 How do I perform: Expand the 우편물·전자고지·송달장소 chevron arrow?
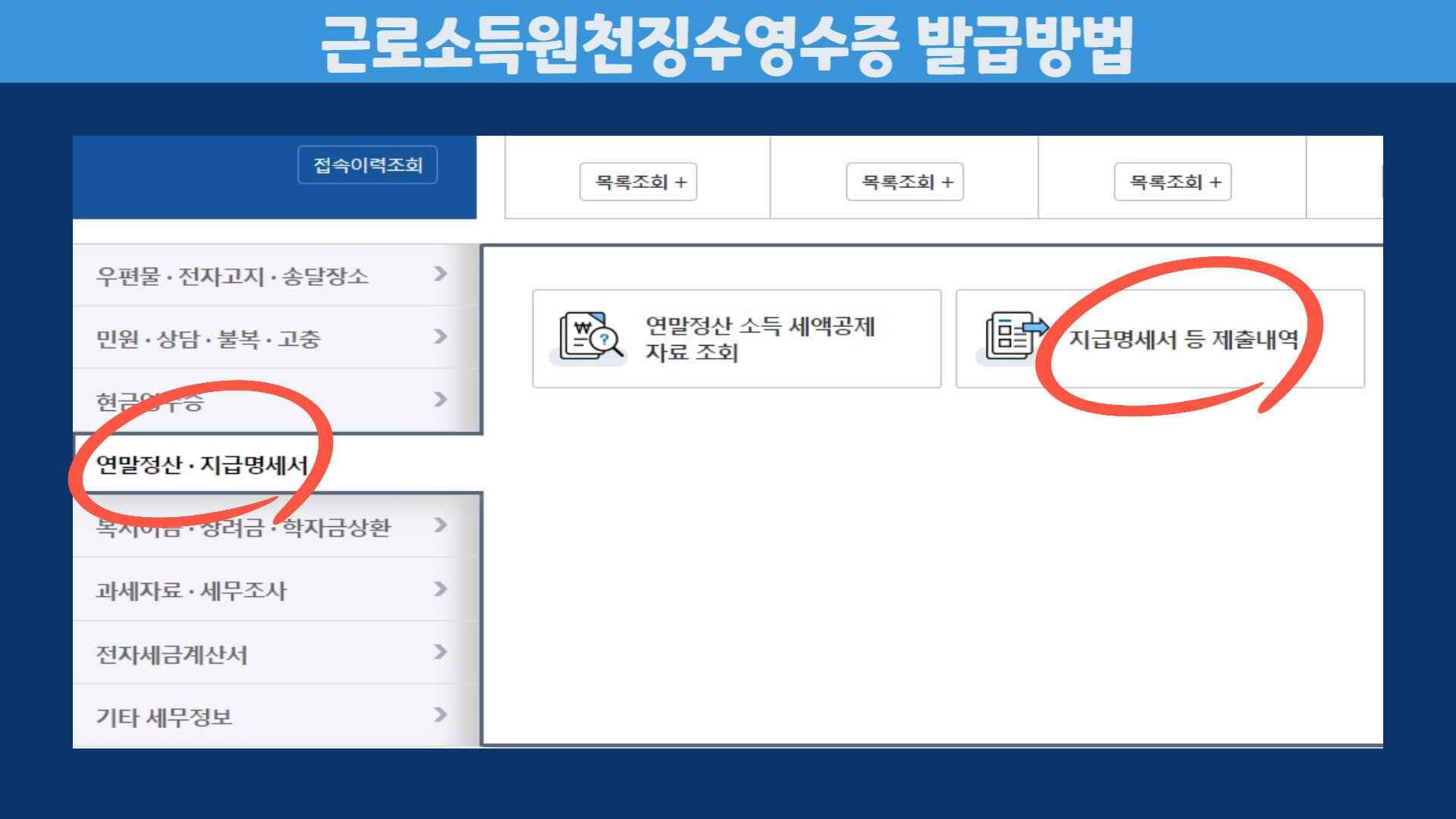click(441, 274)
